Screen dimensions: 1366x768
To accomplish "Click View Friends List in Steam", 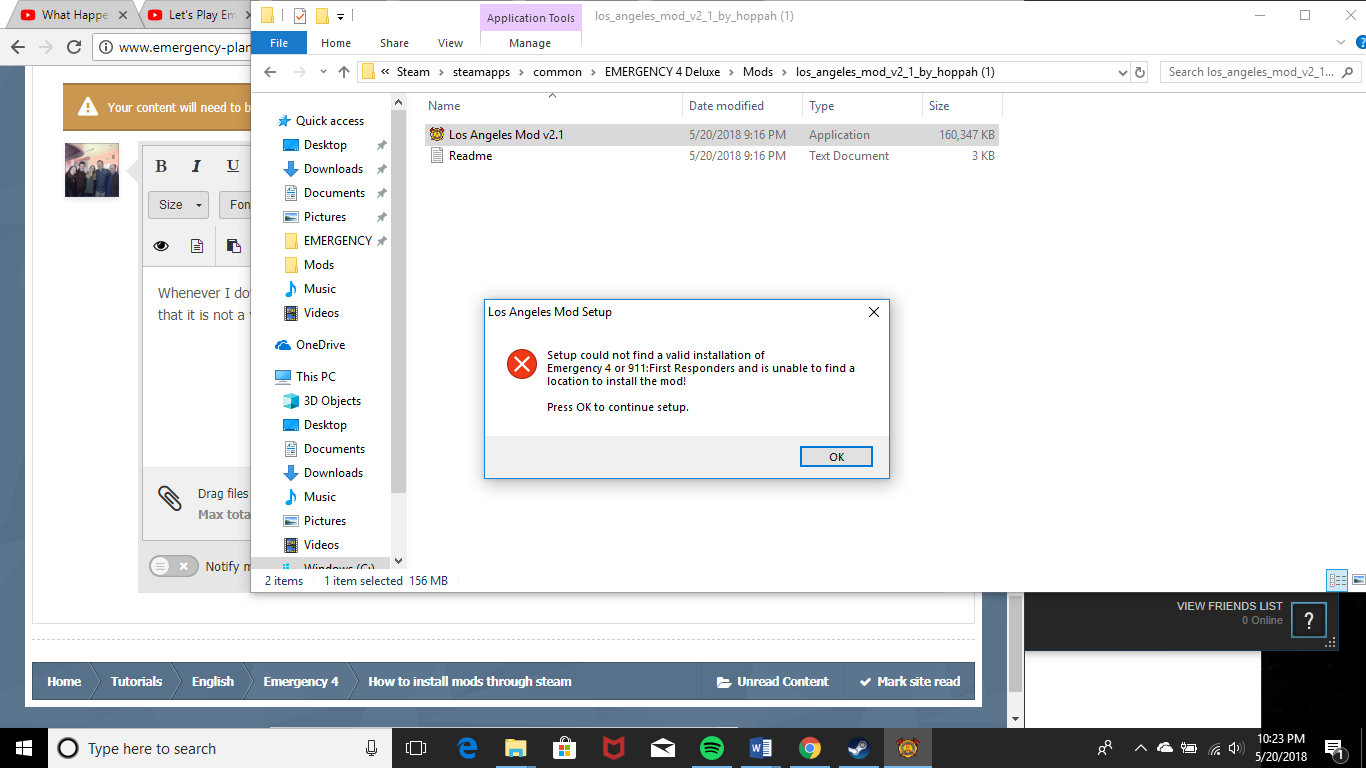I will (x=1229, y=606).
